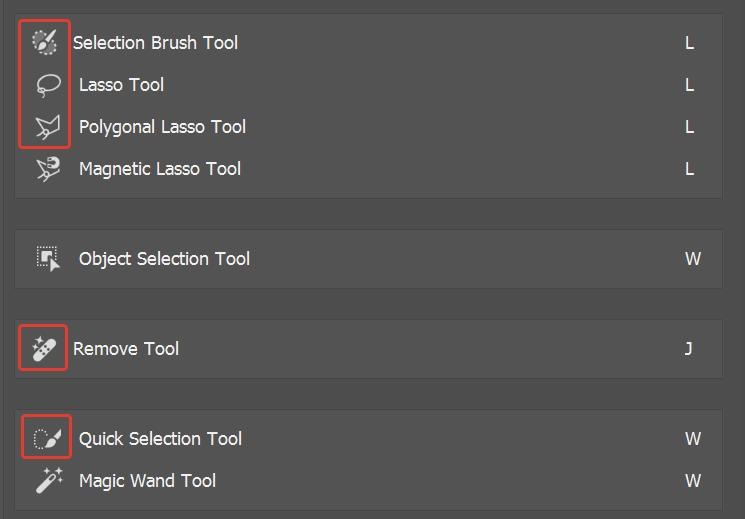745x519 pixels.
Task: Click the W shortcut beside Magic Wand Tool
Action: 692,481
